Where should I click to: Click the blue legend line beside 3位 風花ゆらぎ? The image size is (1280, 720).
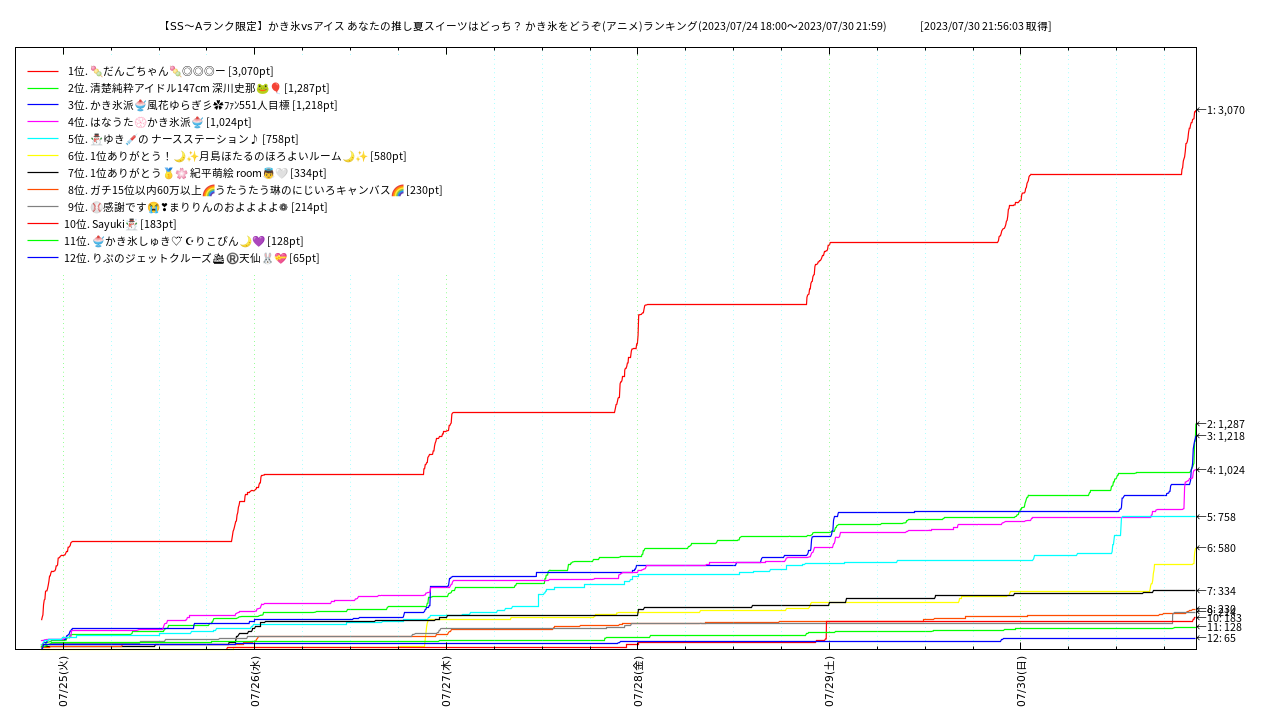click(x=43, y=105)
